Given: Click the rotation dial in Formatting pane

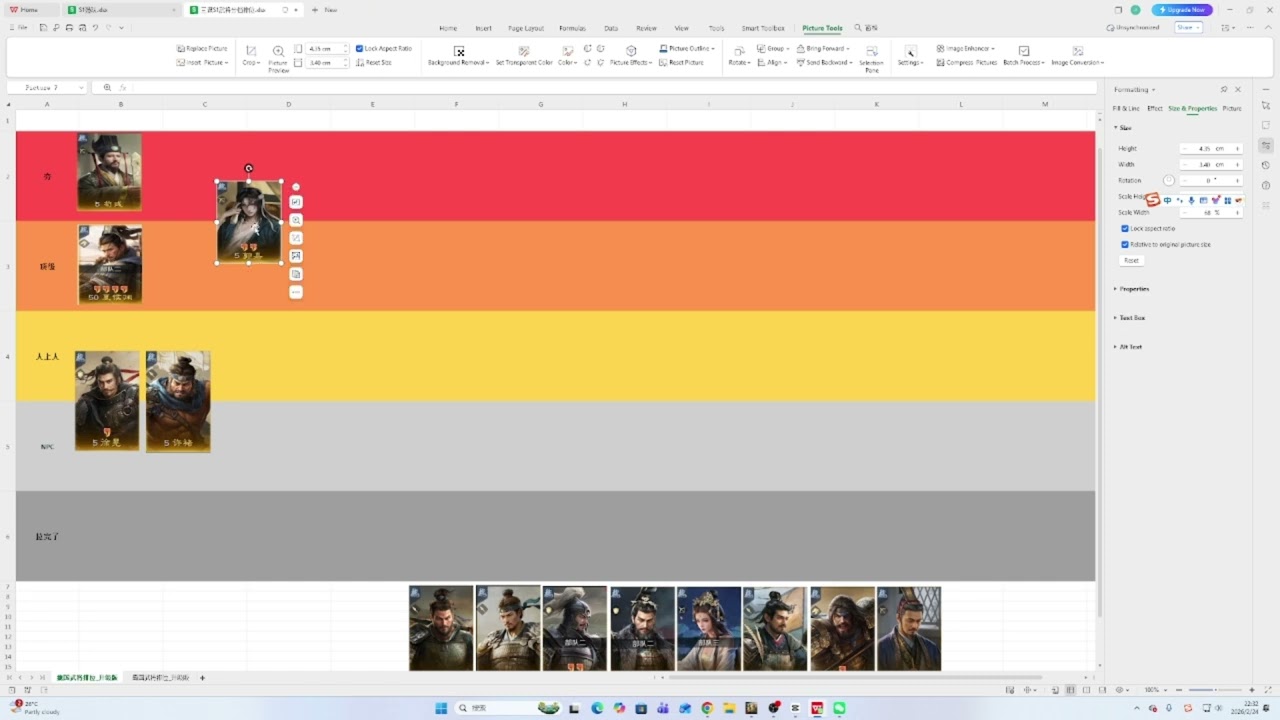Looking at the screenshot, I should 1169,180.
